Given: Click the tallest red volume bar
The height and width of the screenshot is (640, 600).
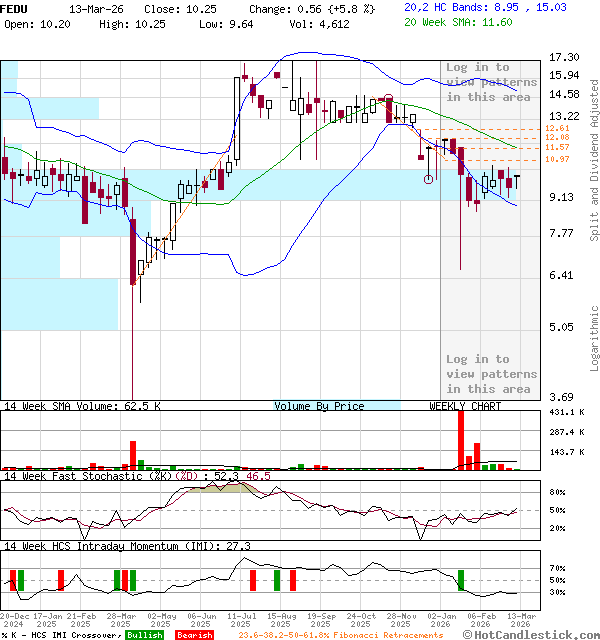Looking at the screenshot, I should tap(460, 440).
